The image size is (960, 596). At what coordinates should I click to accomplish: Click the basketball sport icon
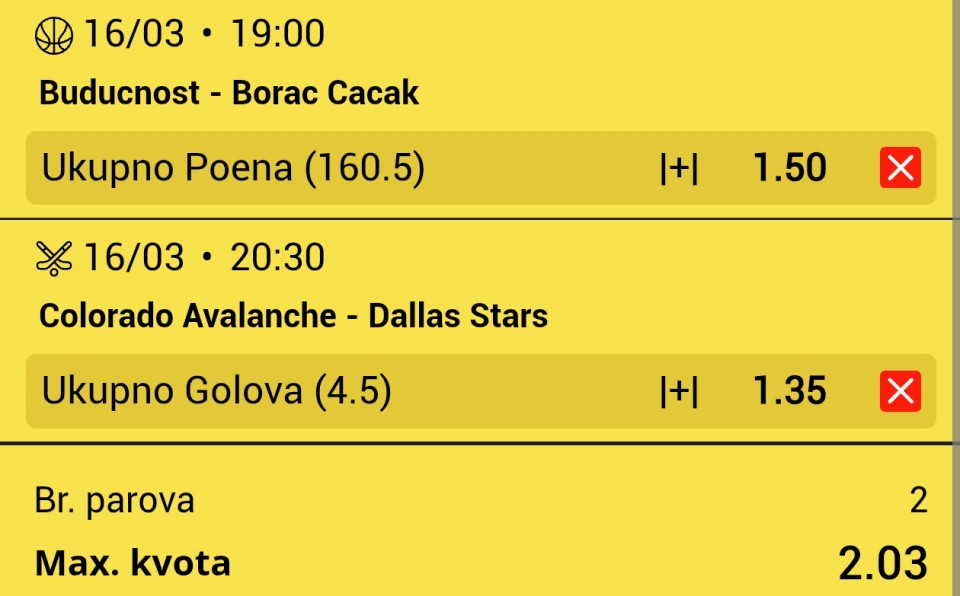(x=54, y=35)
